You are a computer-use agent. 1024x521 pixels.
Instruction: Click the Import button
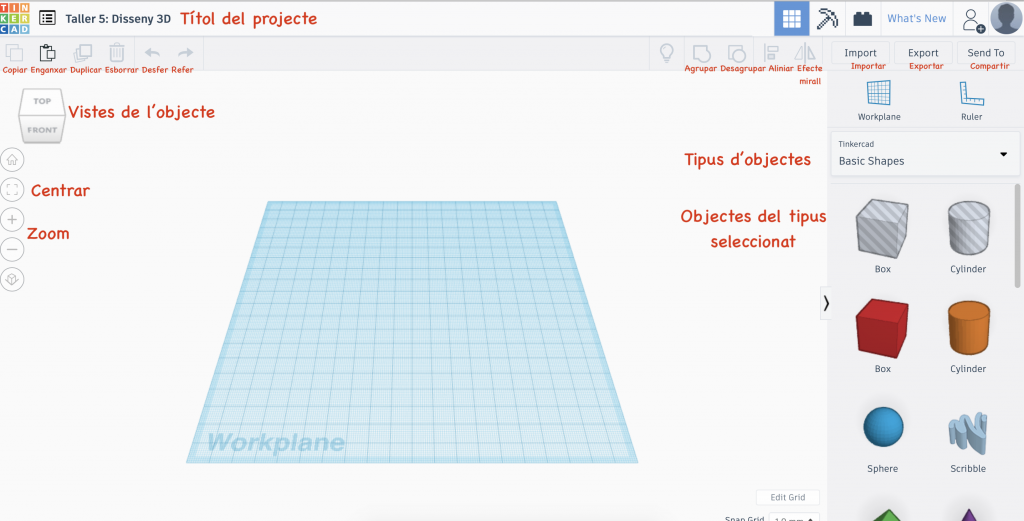pos(860,53)
